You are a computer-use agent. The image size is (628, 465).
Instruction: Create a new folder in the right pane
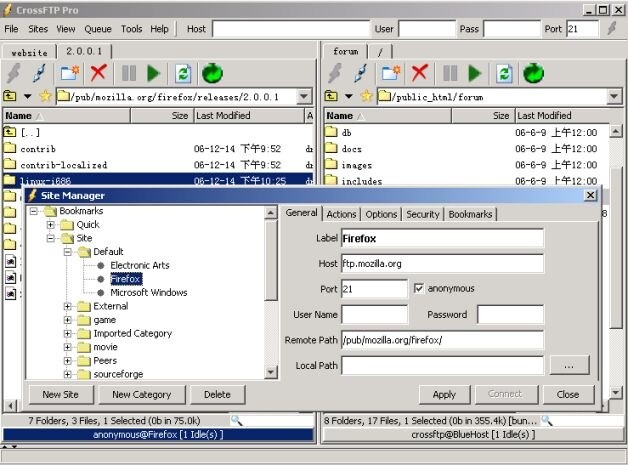(391, 73)
